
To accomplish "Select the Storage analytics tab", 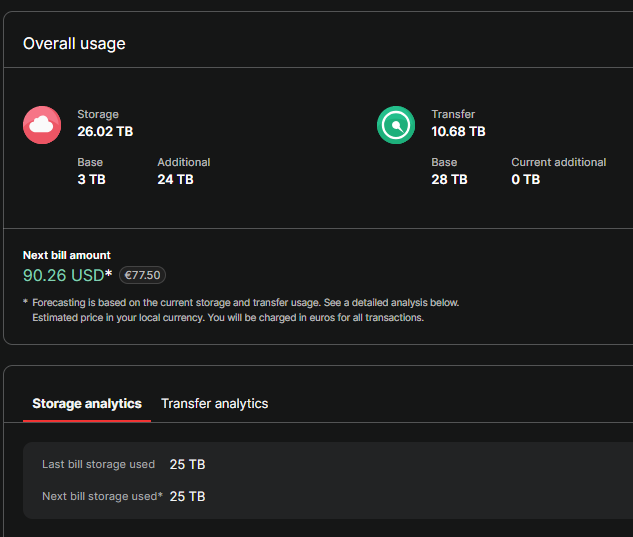I will coord(87,403).
